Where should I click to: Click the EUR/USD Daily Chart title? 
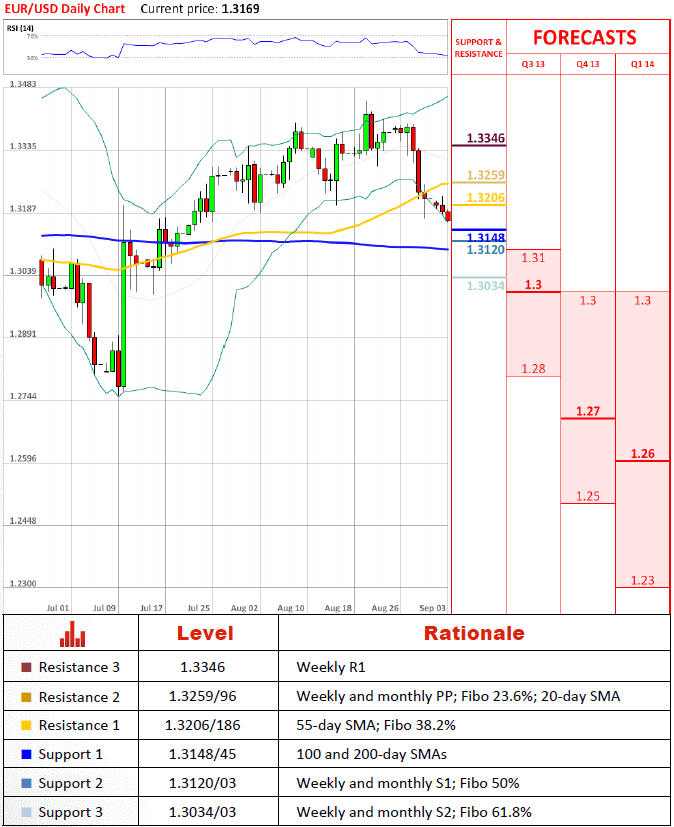(x=66, y=8)
